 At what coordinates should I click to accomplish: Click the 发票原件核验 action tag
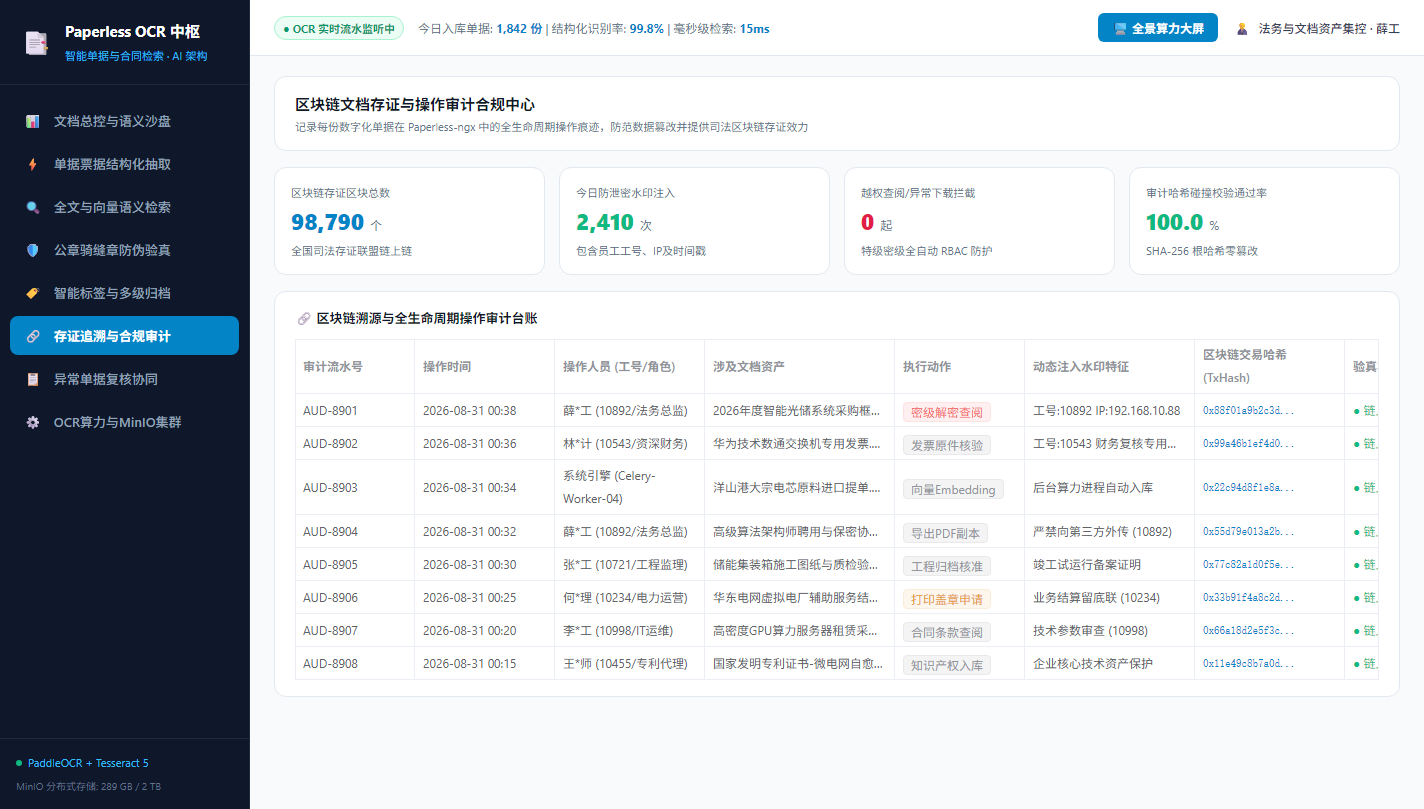[x=946, y=445]
